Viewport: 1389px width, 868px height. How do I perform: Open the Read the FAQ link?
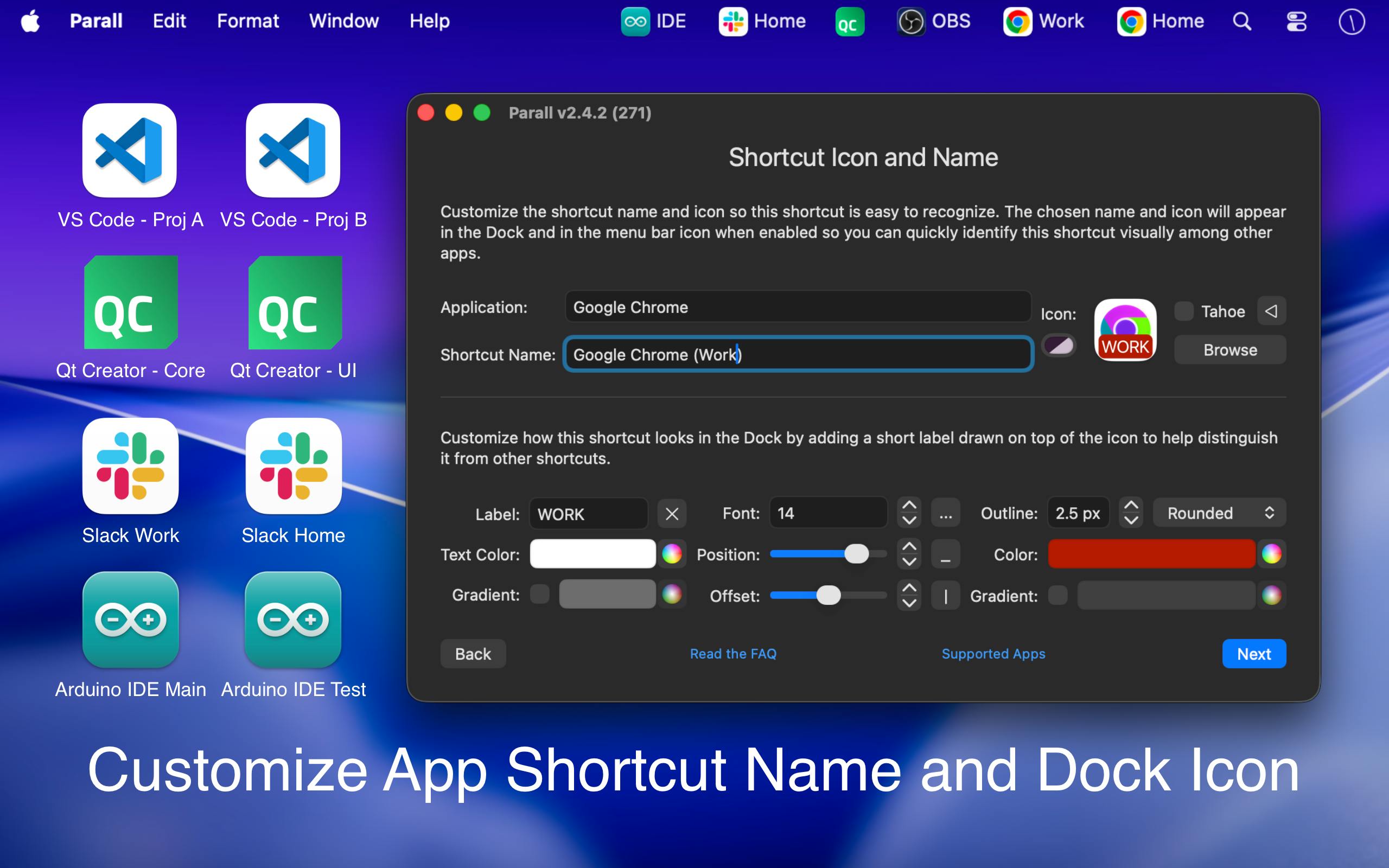[733, 653]
